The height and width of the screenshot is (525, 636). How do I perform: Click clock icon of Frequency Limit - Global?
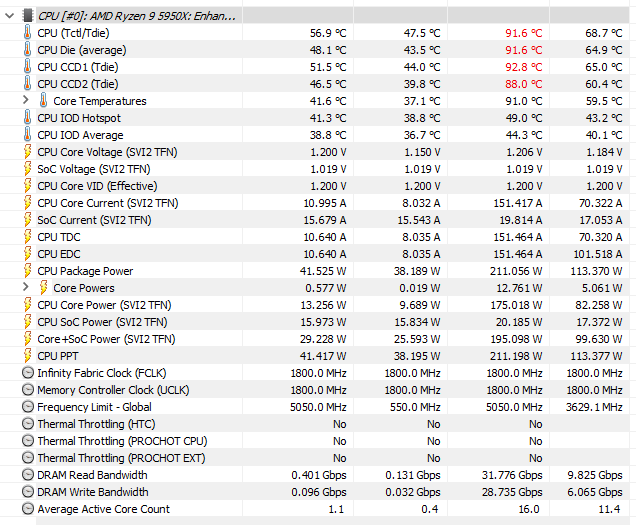[28, 407]
